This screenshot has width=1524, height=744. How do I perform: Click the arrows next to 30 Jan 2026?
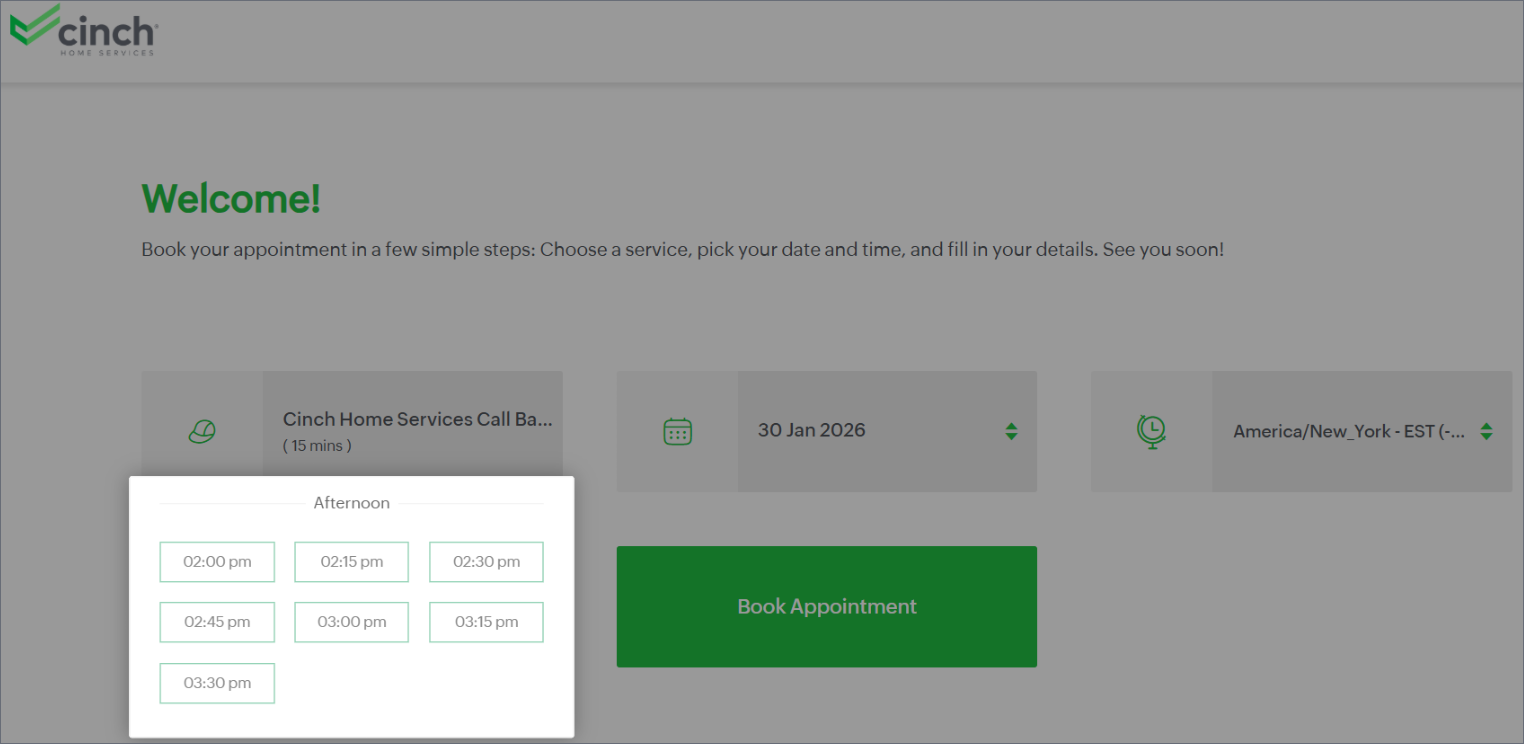point(1011,431)
